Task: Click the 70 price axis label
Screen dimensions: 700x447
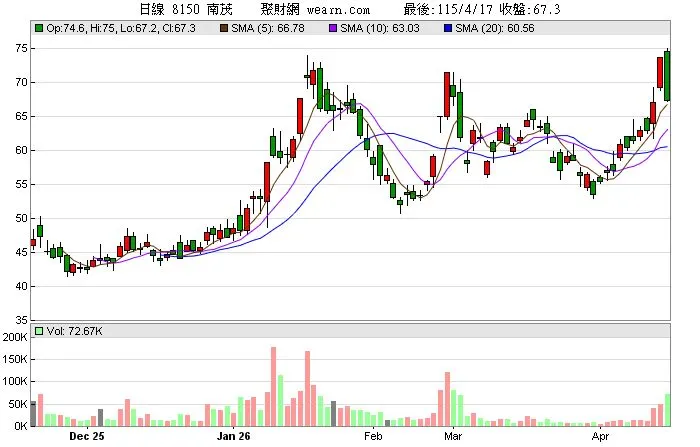Action: 21,82
